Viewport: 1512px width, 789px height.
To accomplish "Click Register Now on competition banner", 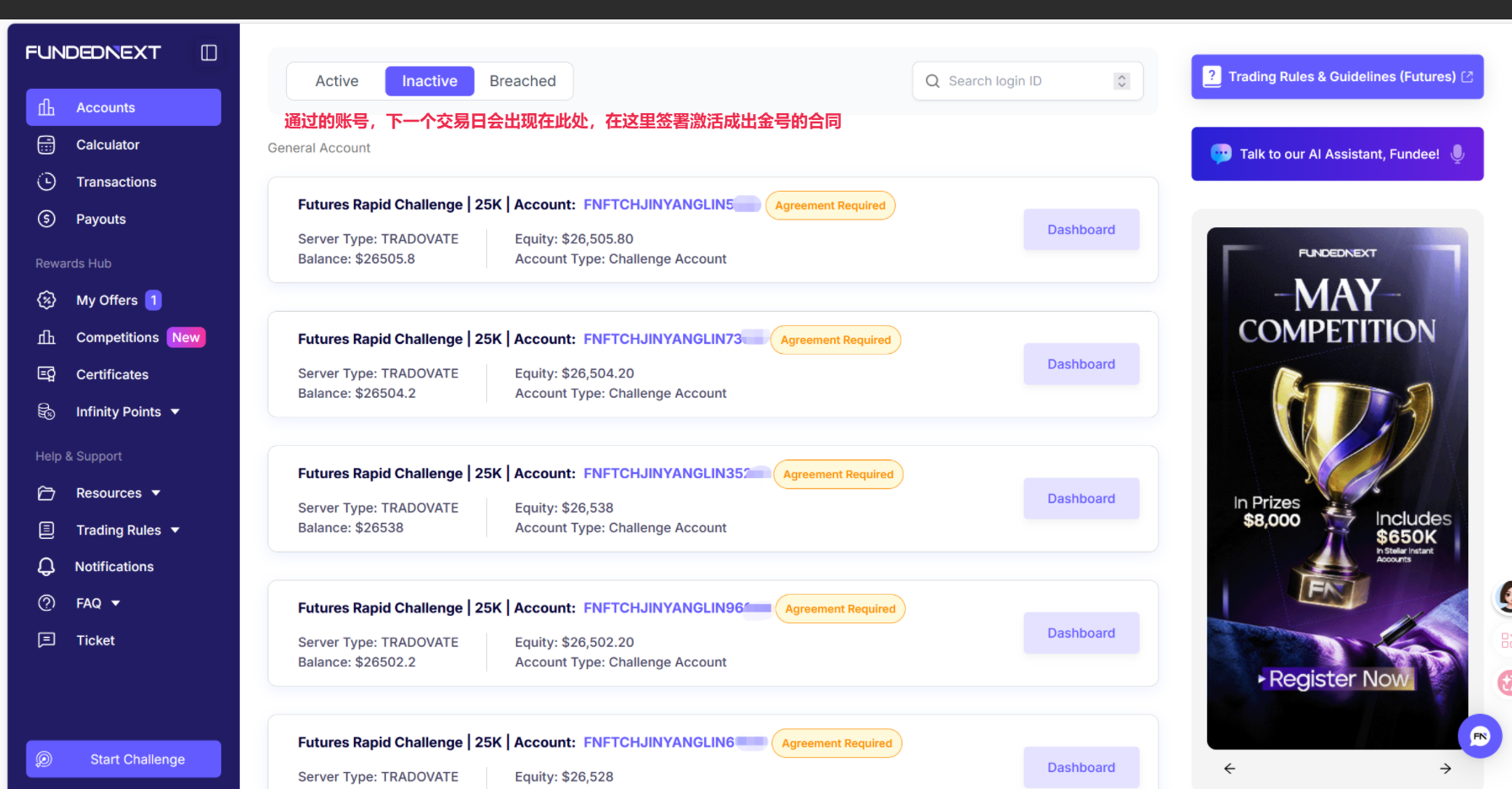I will pyautogui.click(x=1336, y=678).
